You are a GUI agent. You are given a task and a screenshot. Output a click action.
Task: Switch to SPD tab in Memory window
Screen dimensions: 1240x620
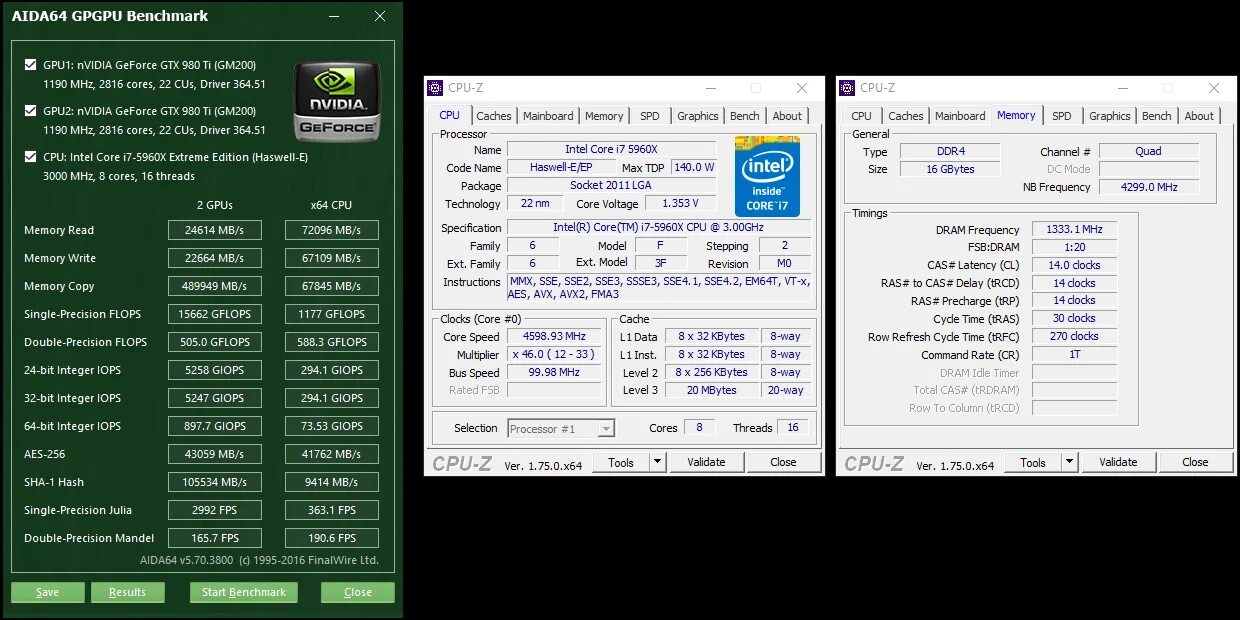tap(1062, 116)
